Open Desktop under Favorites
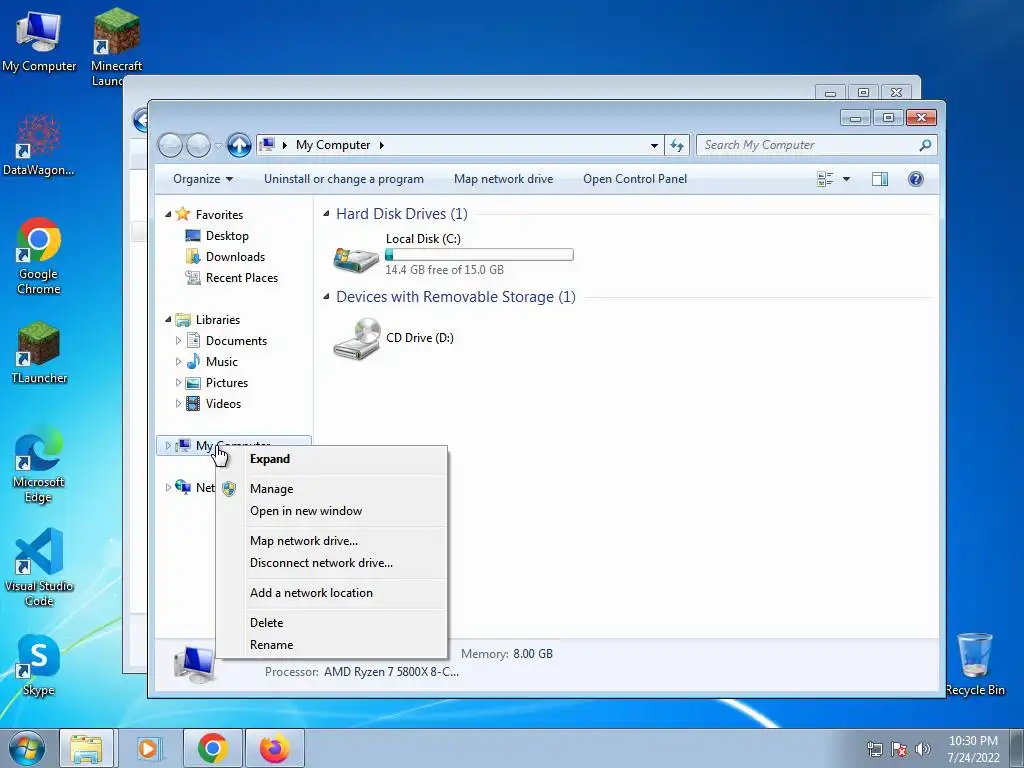The height and width of the screenshot is (768, 1024). [217, 236]
